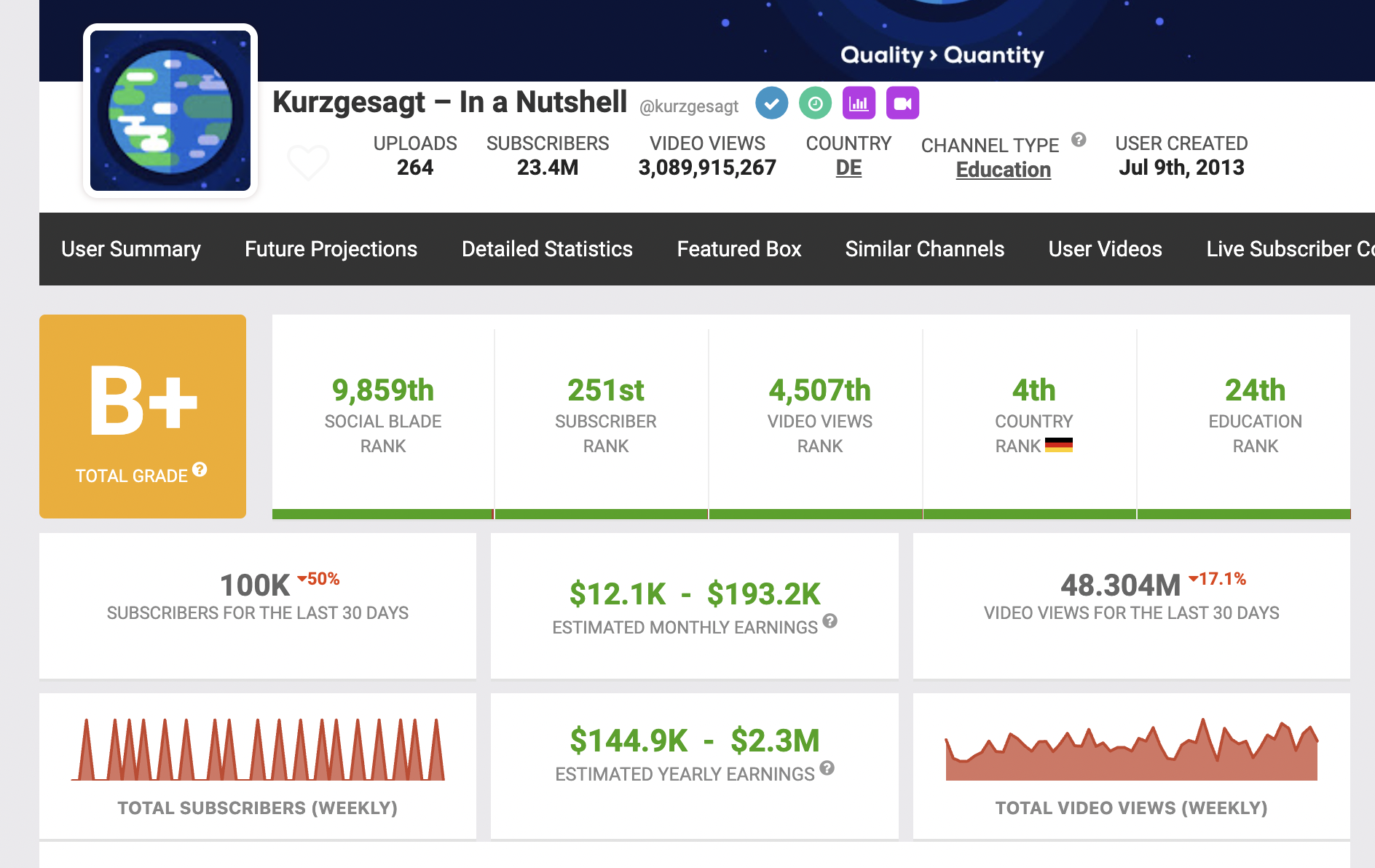
Task: Click the subscribers count 23.4M
Action: 548,167
